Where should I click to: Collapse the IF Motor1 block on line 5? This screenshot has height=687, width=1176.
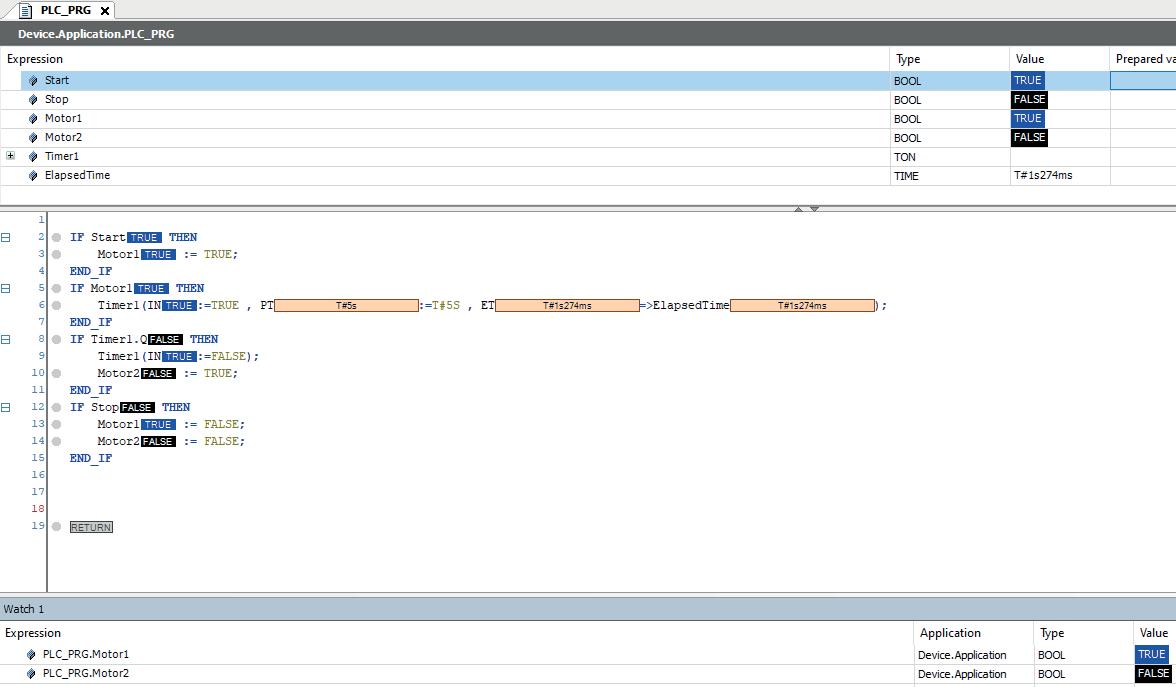tap(5, 288)
